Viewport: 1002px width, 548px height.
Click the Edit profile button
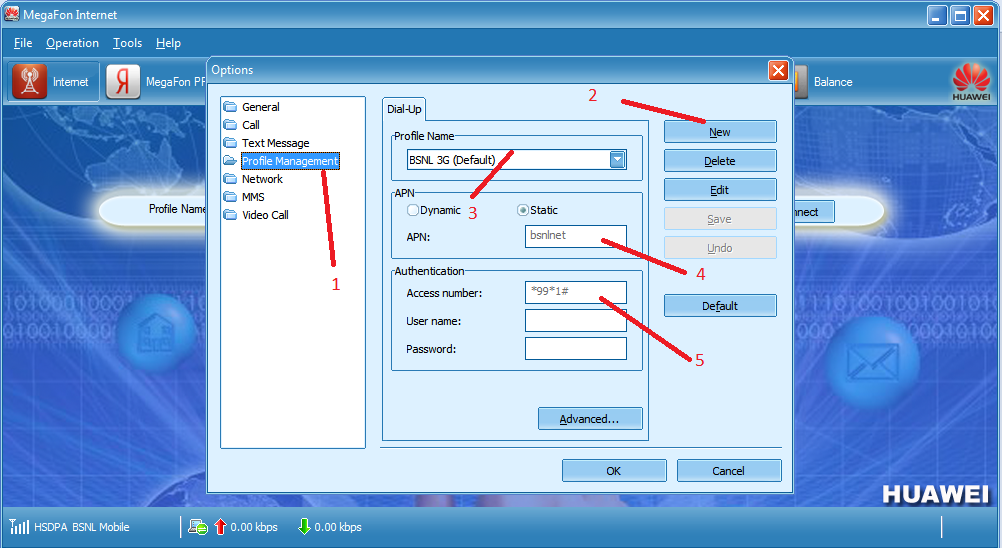pos(720,190)
